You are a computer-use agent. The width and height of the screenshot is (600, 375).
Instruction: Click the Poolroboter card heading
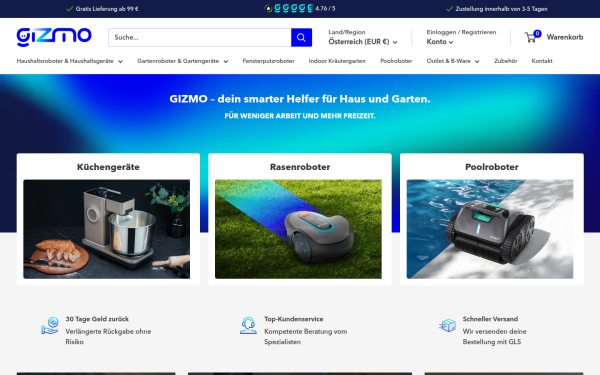point(492,167)
